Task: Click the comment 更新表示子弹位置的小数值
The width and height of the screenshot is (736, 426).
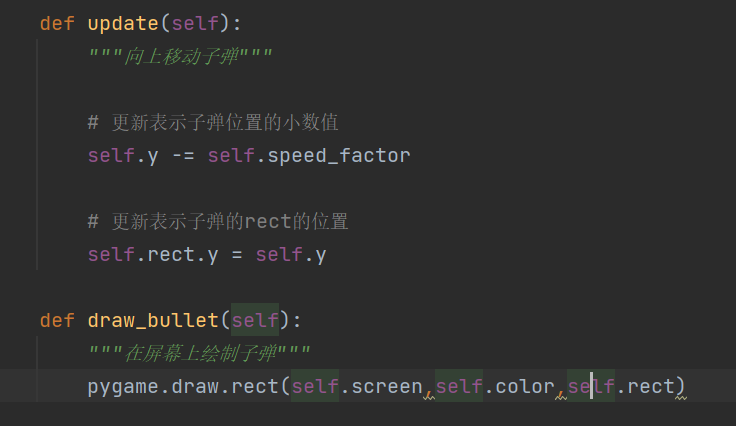Action: point(213,122)
